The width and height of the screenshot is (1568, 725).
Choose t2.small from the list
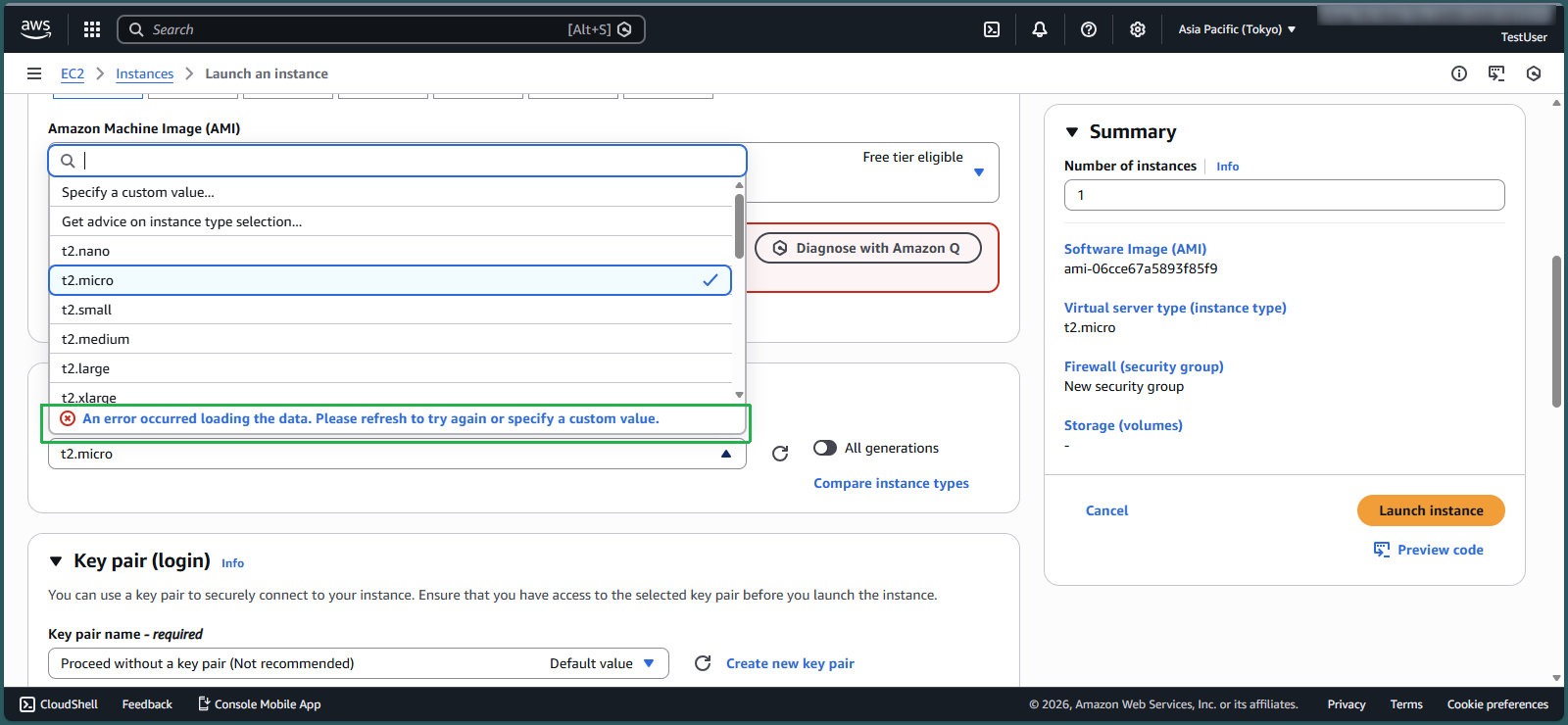tap(391, 310)
